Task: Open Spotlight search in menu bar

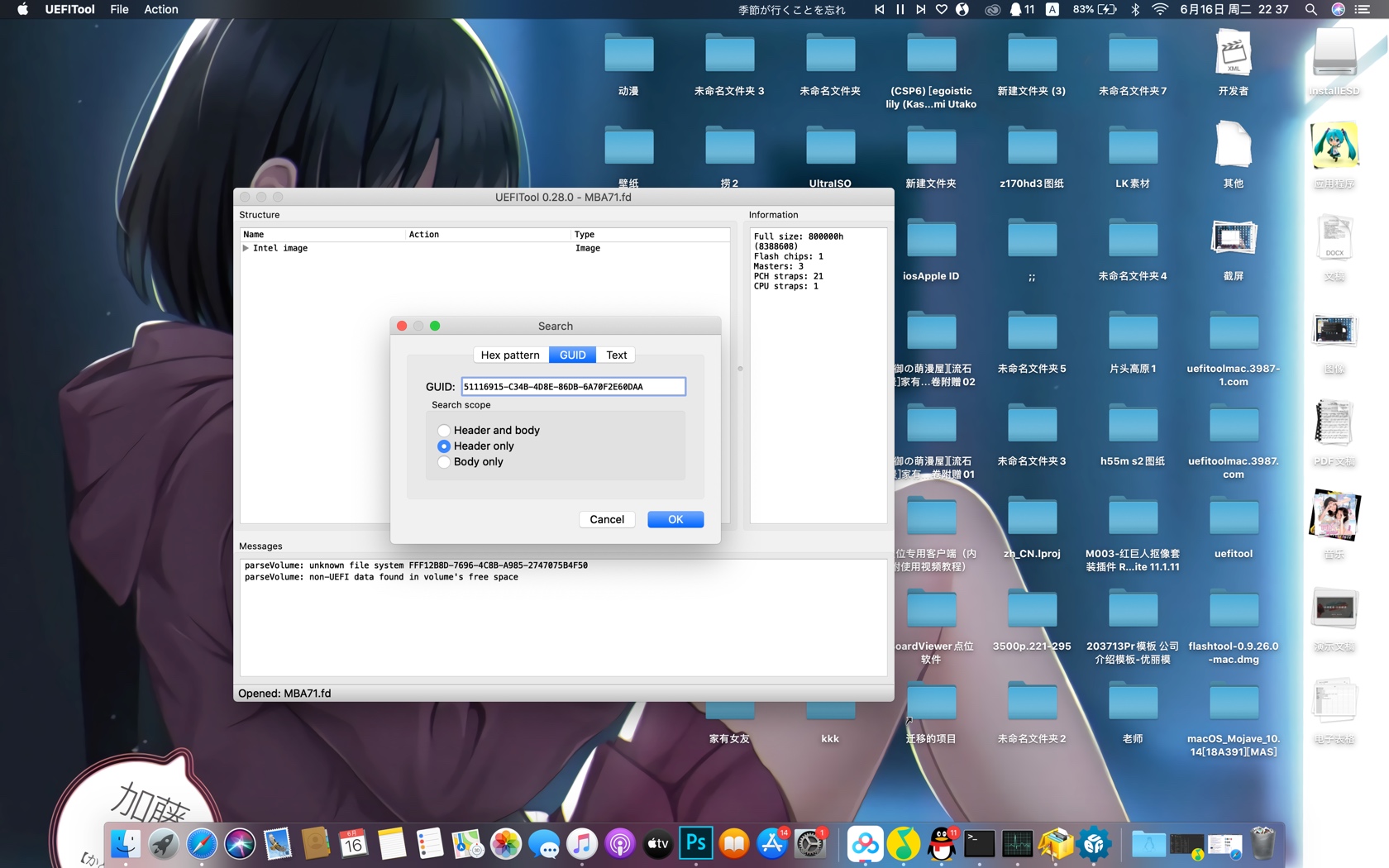Action: (1310, 9)
